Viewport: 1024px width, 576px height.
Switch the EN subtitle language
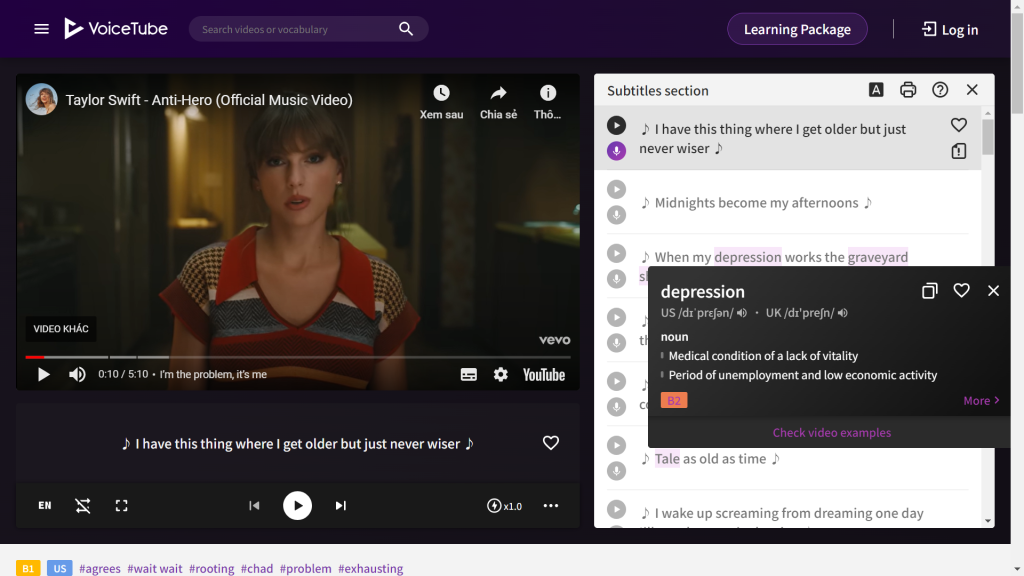(x=44, y=505)
